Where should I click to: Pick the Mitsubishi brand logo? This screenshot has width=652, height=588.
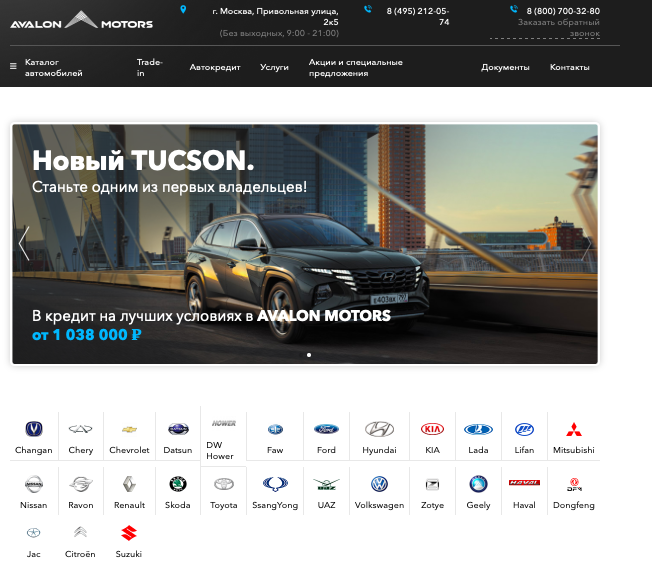(x=574, y=429)
